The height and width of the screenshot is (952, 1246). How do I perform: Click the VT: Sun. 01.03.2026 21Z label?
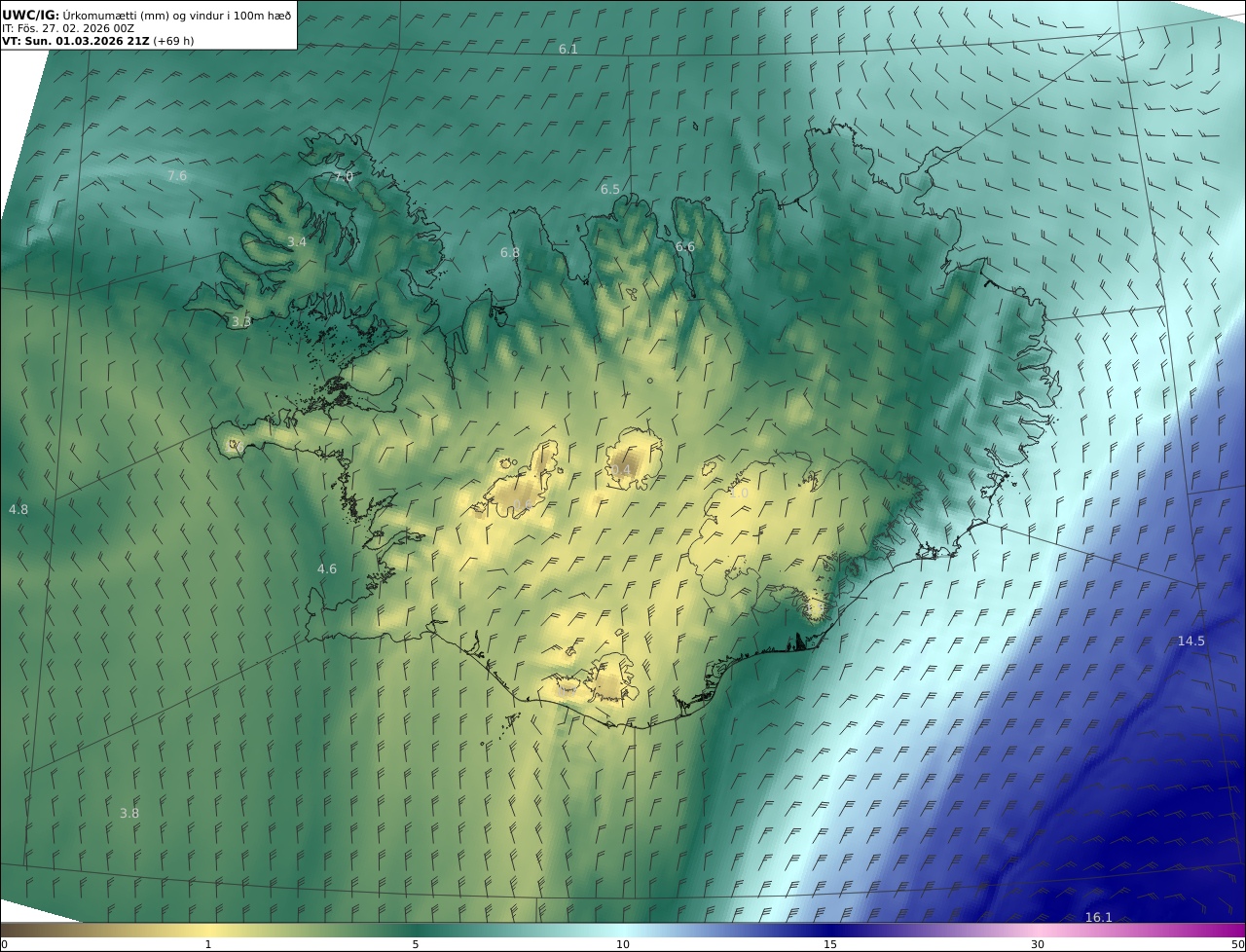76,41
